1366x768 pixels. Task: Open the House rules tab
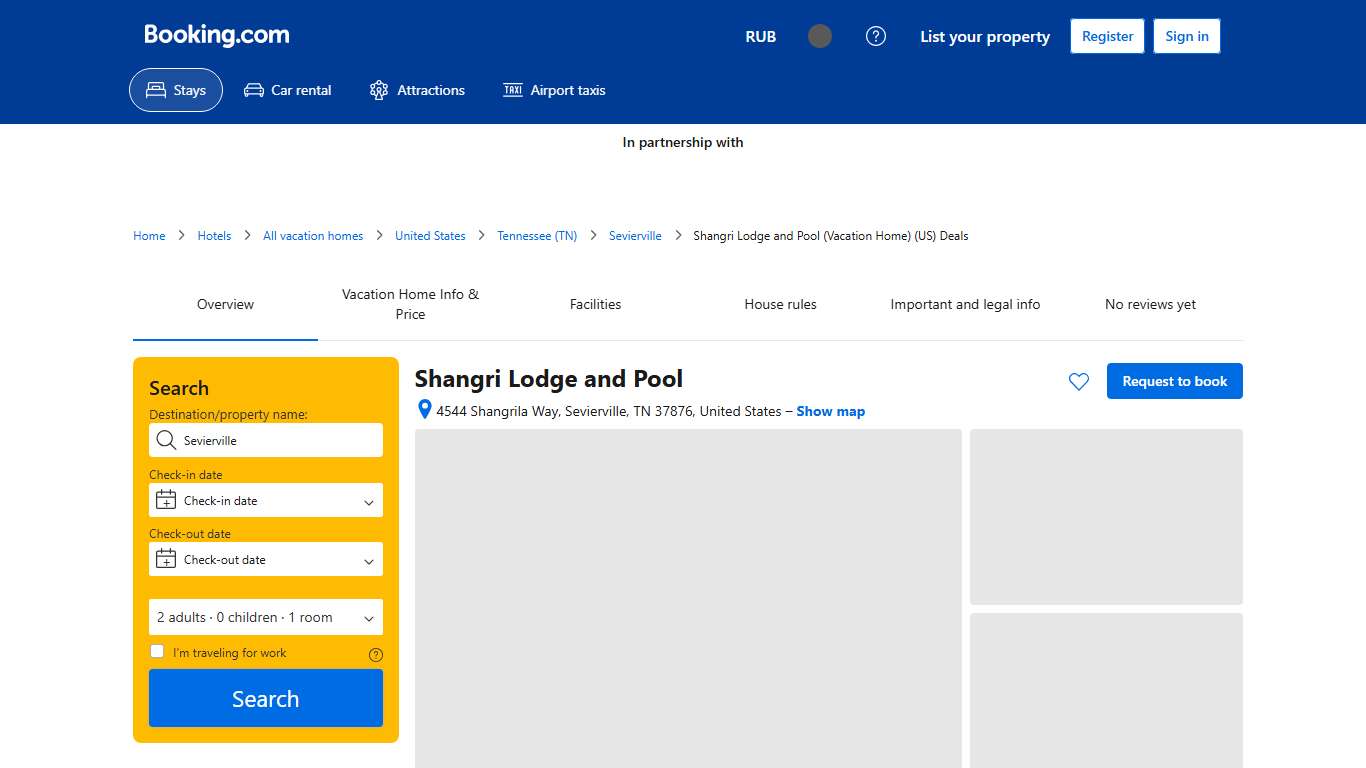(x=780, y=304)
